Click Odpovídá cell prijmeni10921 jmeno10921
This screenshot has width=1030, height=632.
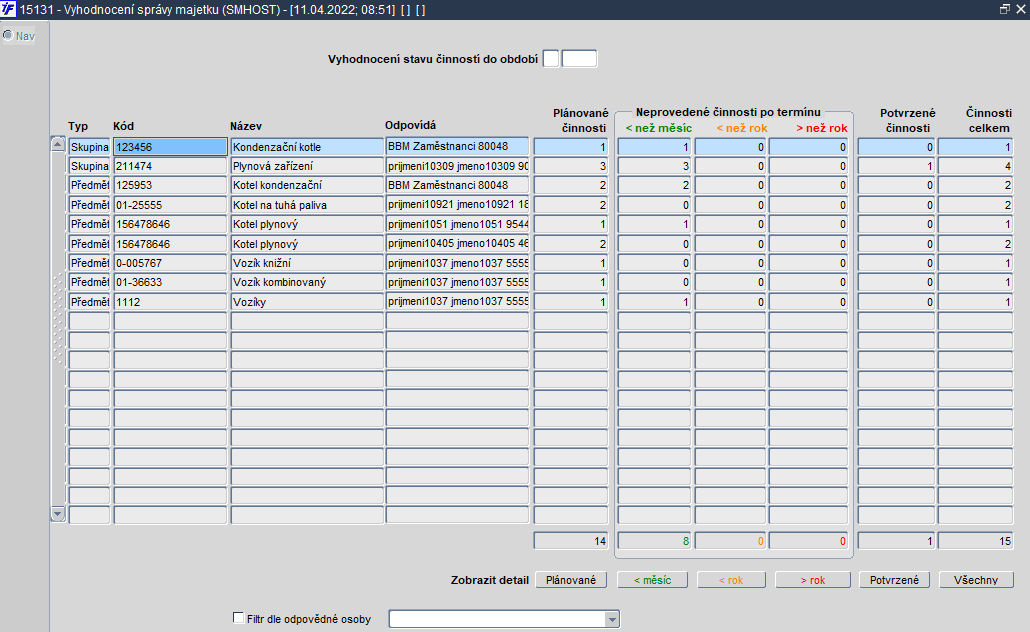(457, 205)
